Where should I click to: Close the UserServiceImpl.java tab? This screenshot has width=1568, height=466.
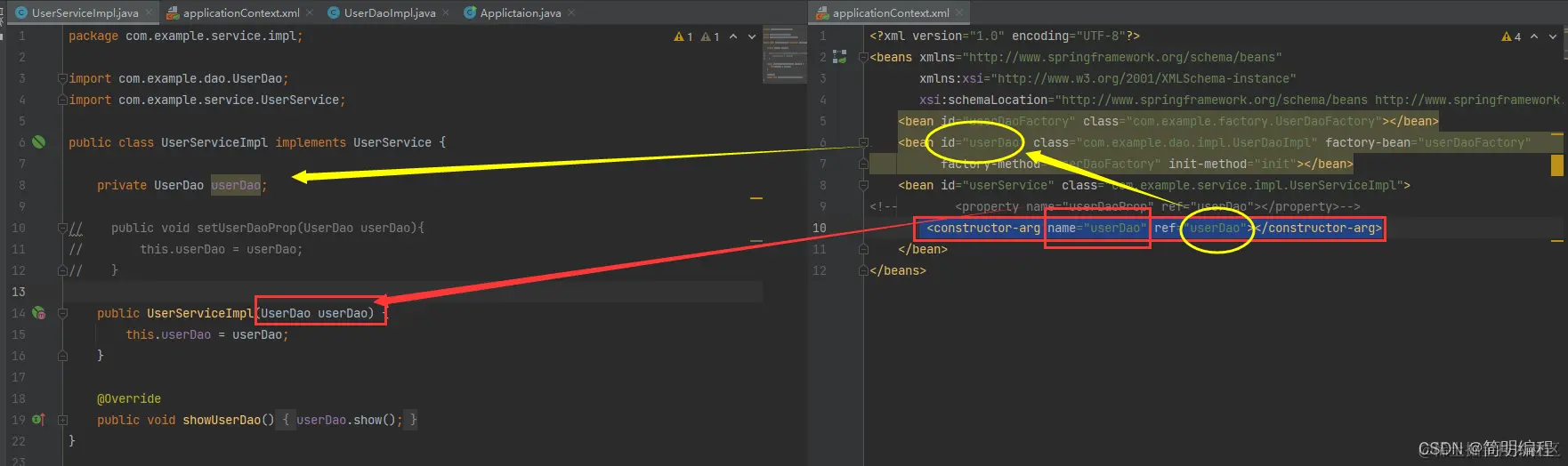[x=149, y=12]
